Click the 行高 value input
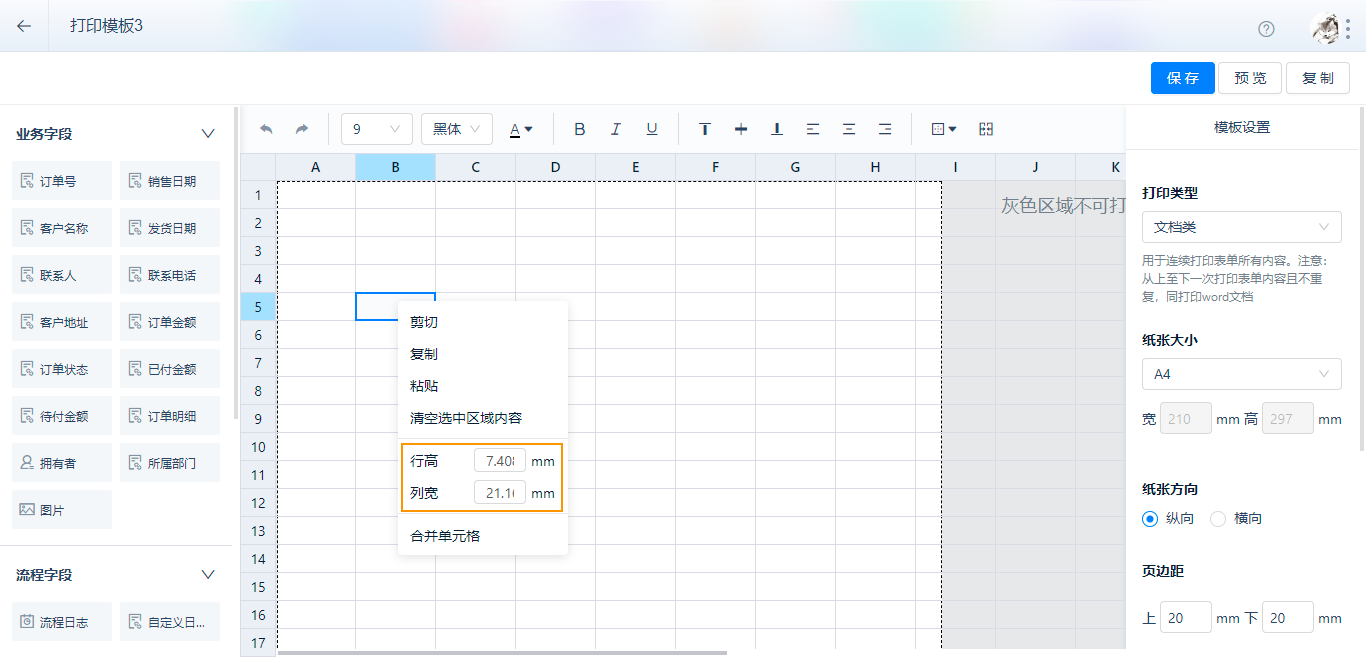This screenshot has width=1366, height=657. pos(500,461)
